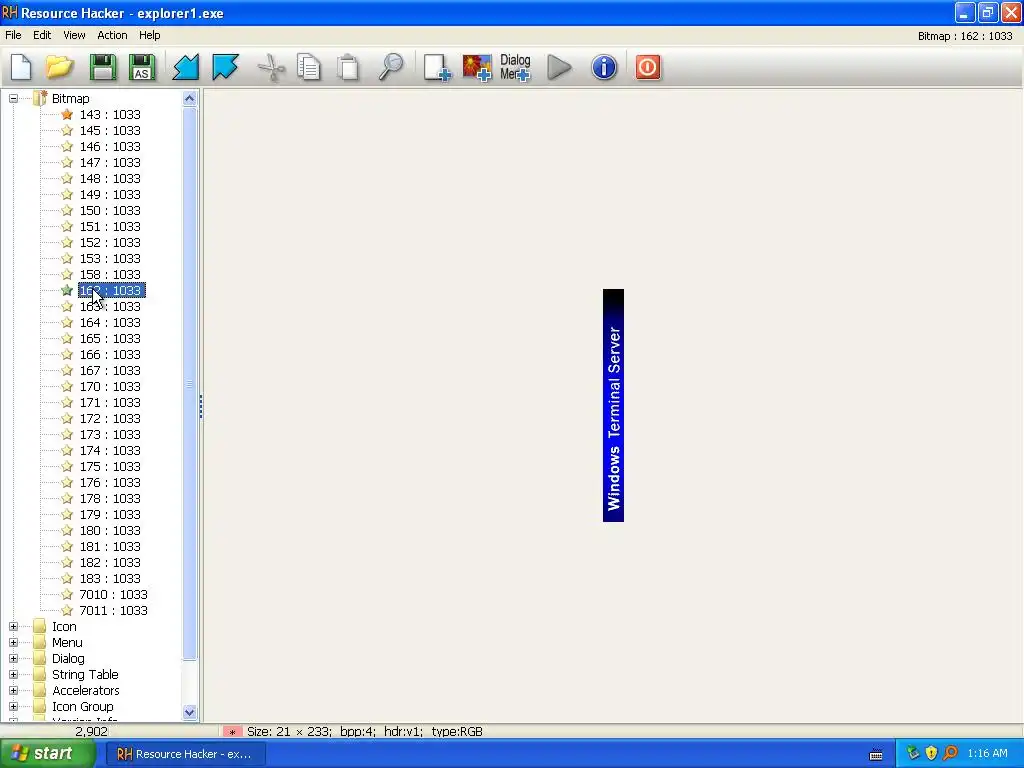Select bitmap resource 173 : 1033
This screenshot has width=1024, height=768.
click(x=110, y=434)
